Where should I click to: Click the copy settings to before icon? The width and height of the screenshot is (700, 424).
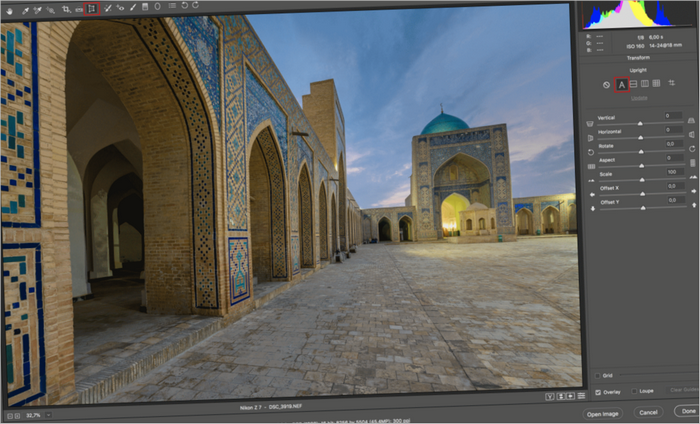[x=571, y=396]
